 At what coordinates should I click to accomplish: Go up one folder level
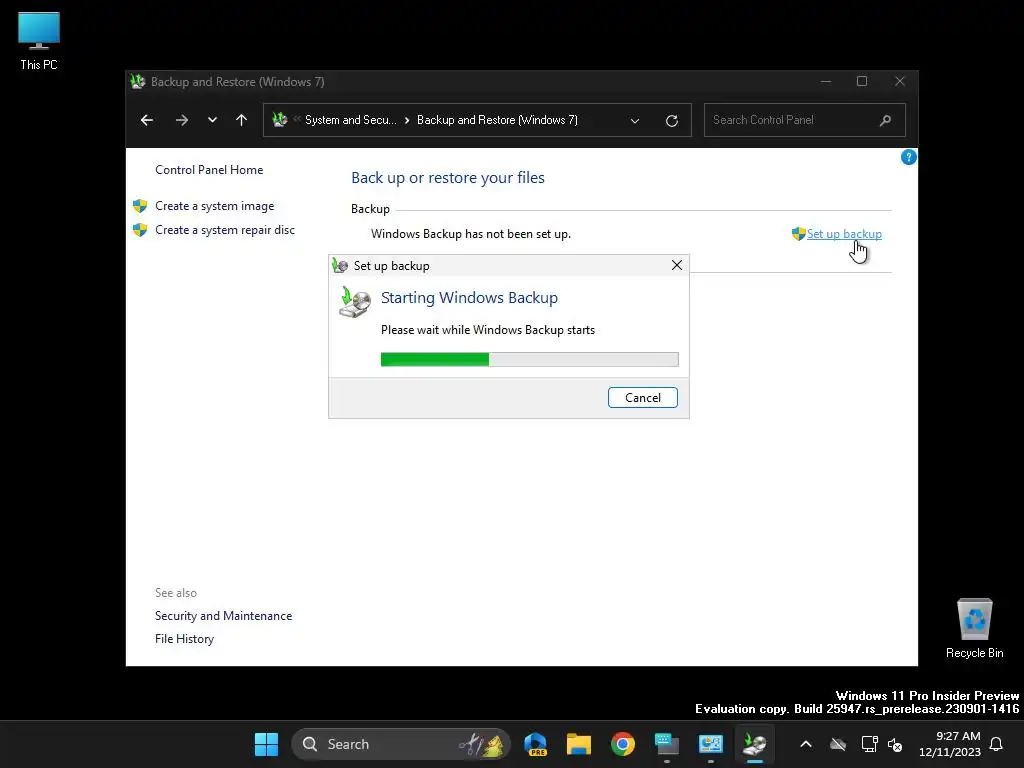(x=241, y=120)
